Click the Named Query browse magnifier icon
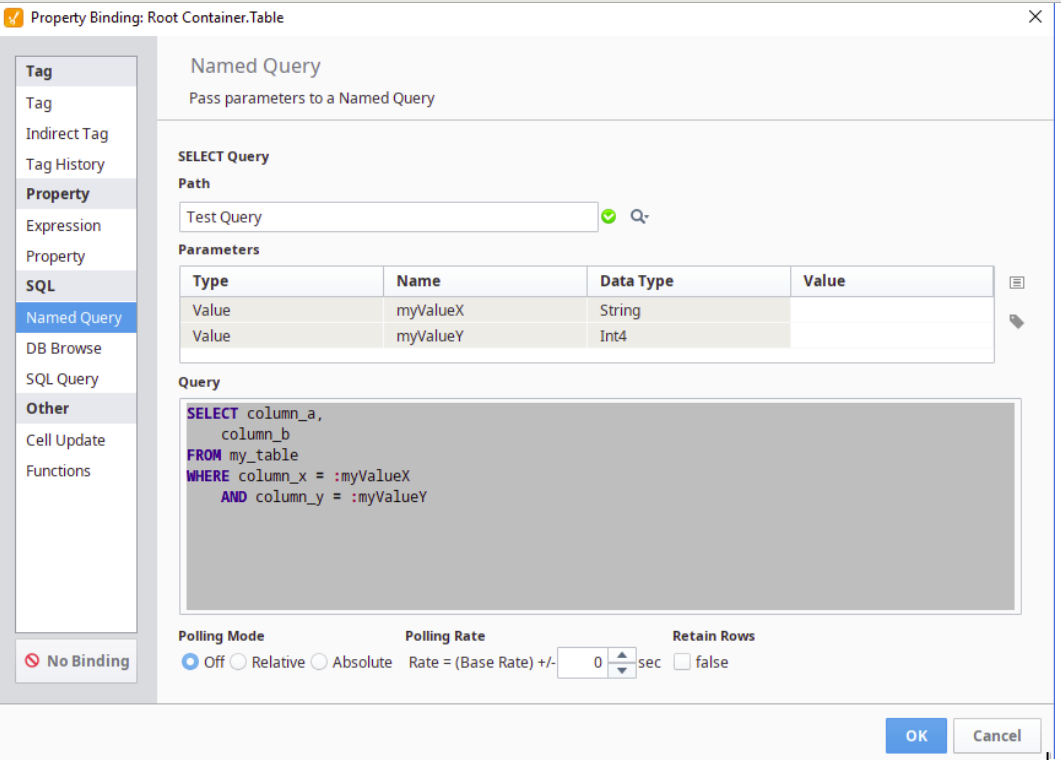 pyautogui.click(x=639, y=216)
